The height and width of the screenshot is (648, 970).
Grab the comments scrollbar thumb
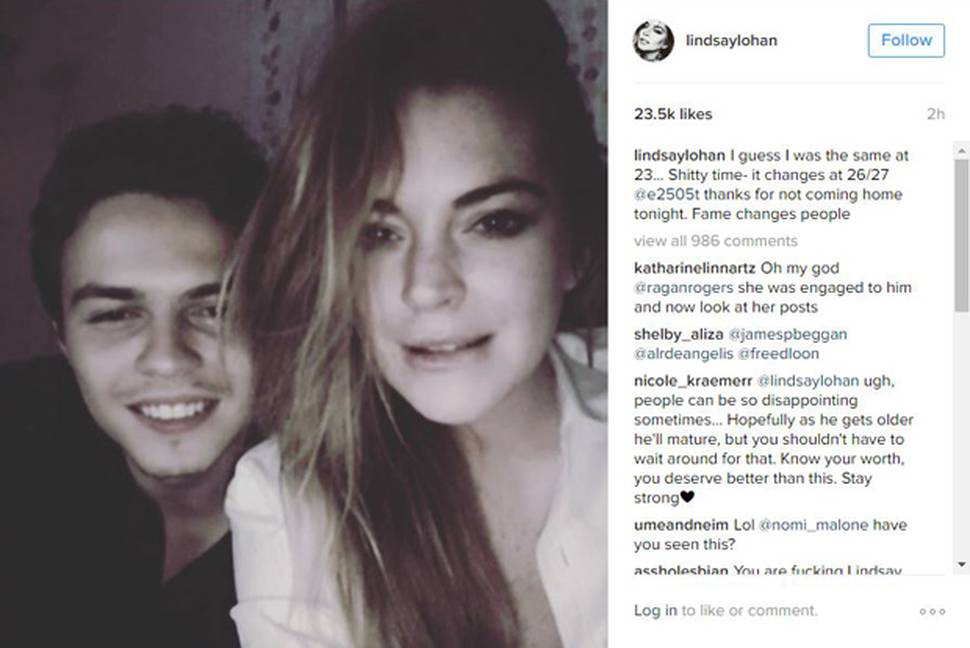coord(961,235)
